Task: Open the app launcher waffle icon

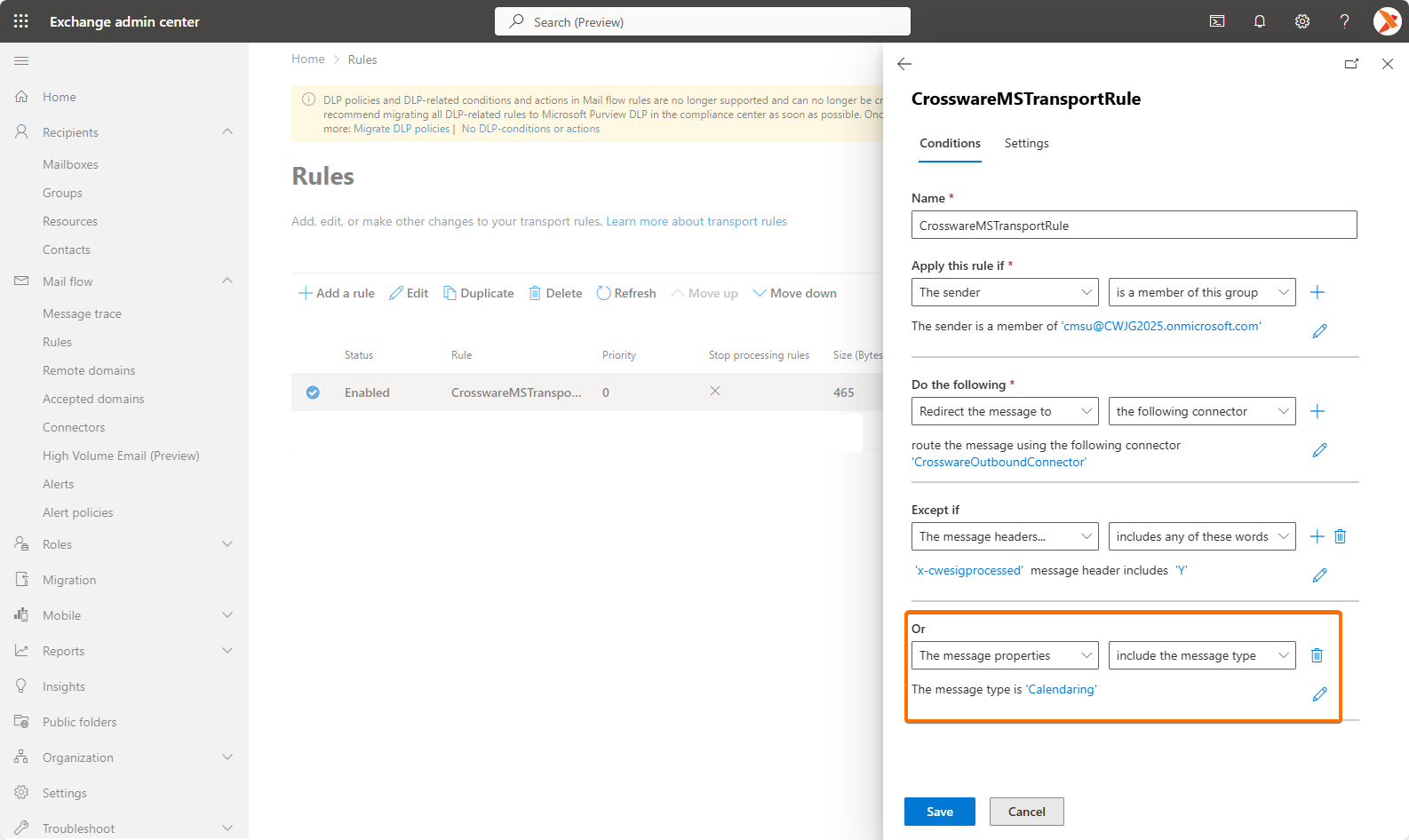Action: (21, 21)
